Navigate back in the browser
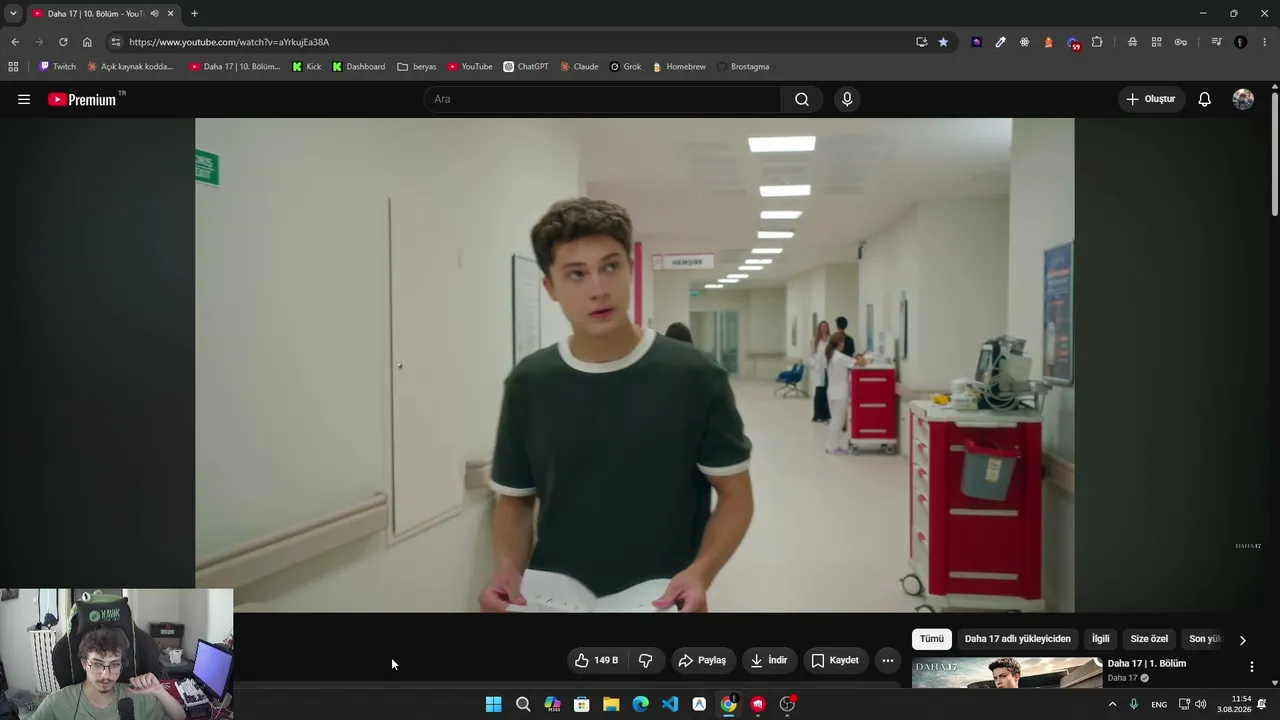Image resolution: width=1280 pixels, height=720 pixels. tap(15, 42)
